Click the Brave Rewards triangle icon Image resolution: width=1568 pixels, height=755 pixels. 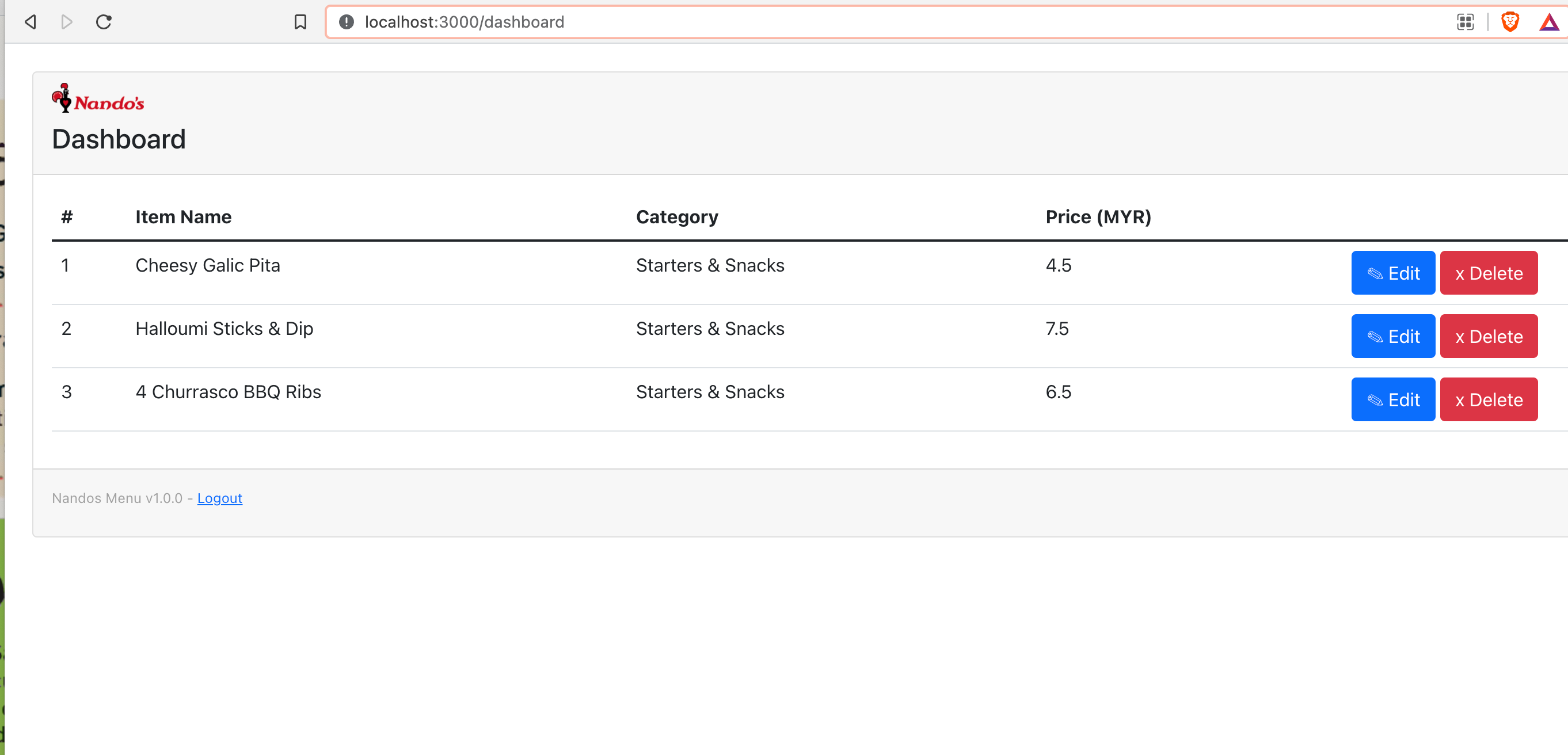click(1548, 23)
